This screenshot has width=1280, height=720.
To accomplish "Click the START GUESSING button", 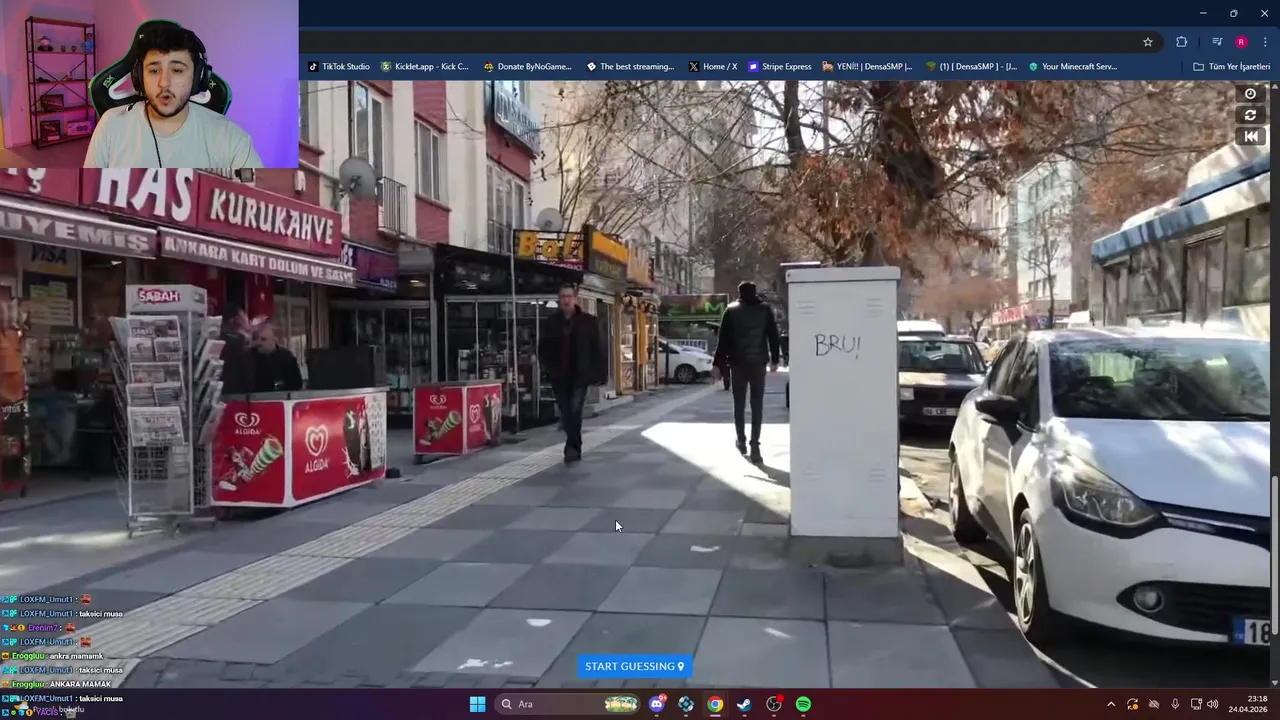I will coord(634,666).
